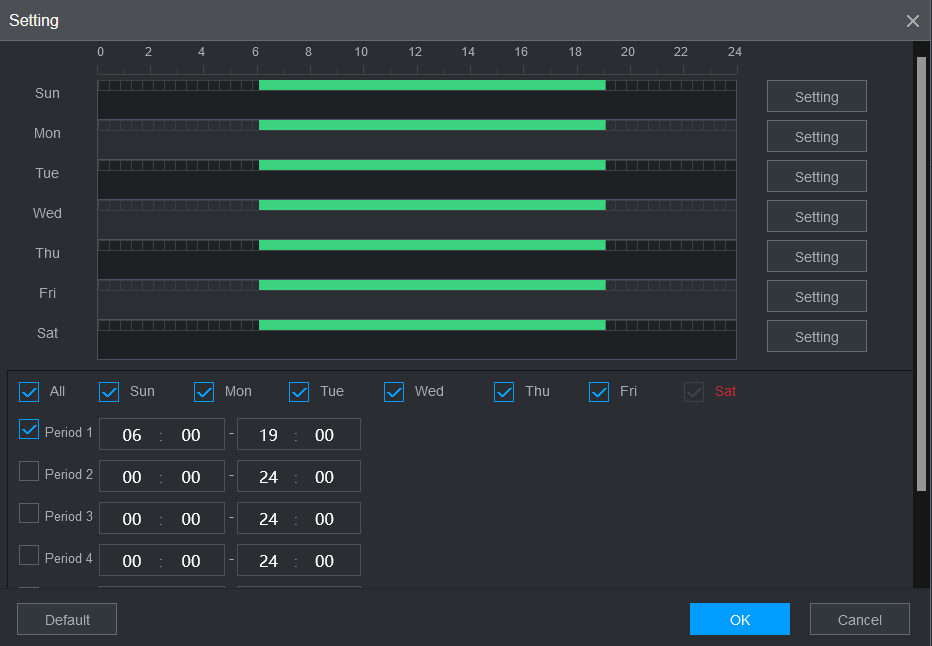This screenshot has width=932, height=646.
Task: Disable the Period 1 checkbox
Action: (x=29, y=430)
